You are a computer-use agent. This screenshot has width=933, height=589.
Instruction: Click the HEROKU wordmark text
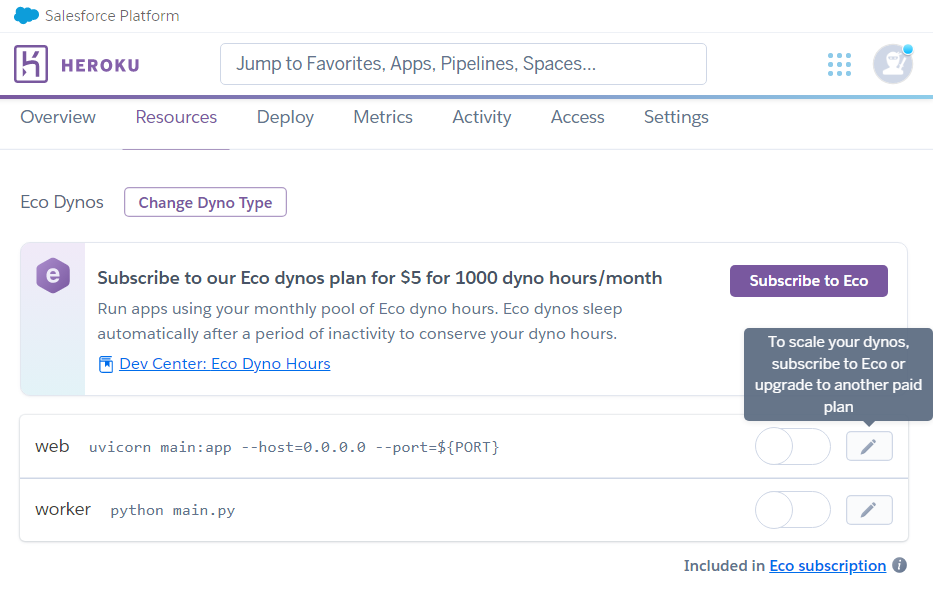coord(100,65)
